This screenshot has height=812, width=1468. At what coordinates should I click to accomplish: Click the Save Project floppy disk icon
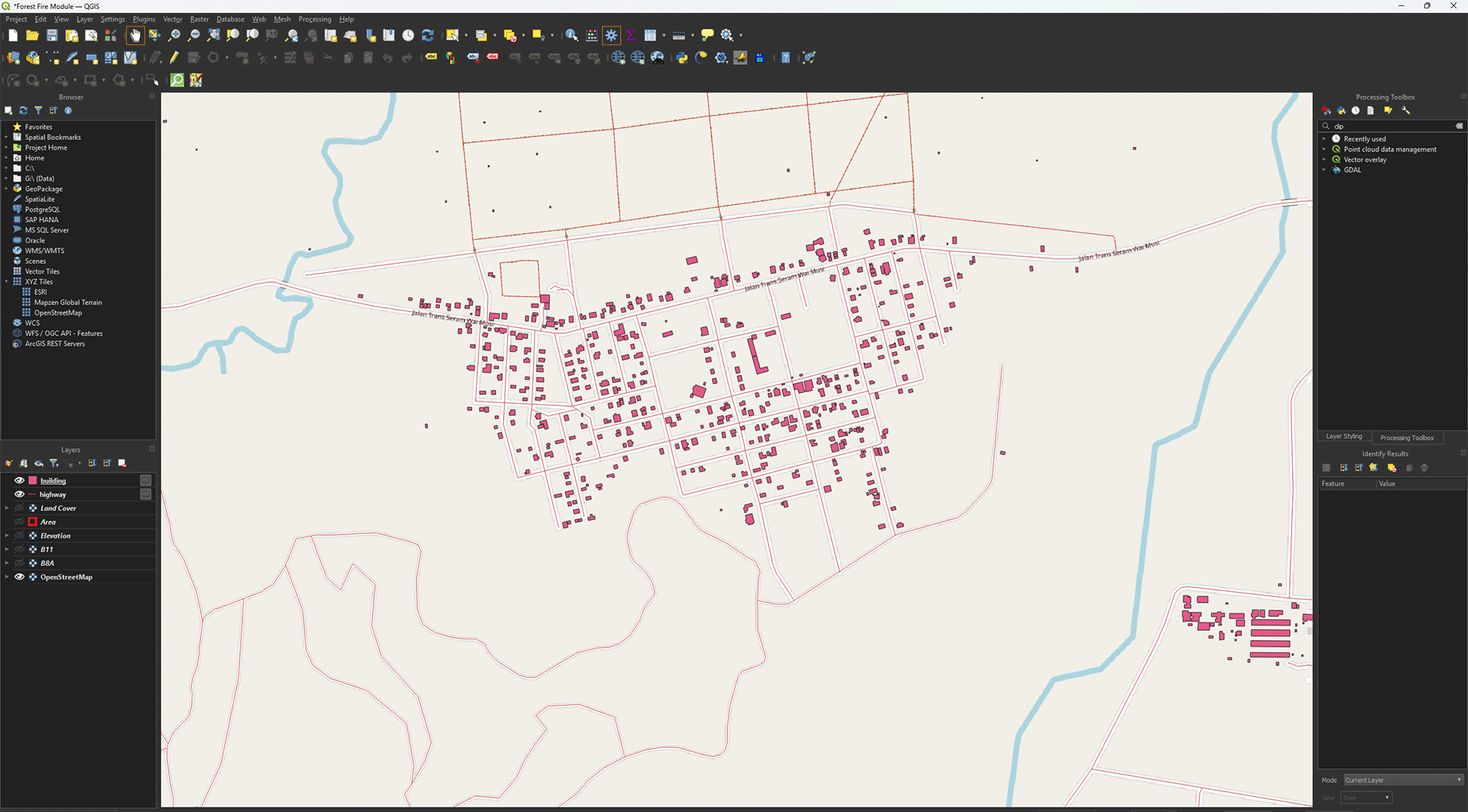[x=52, y=35]
